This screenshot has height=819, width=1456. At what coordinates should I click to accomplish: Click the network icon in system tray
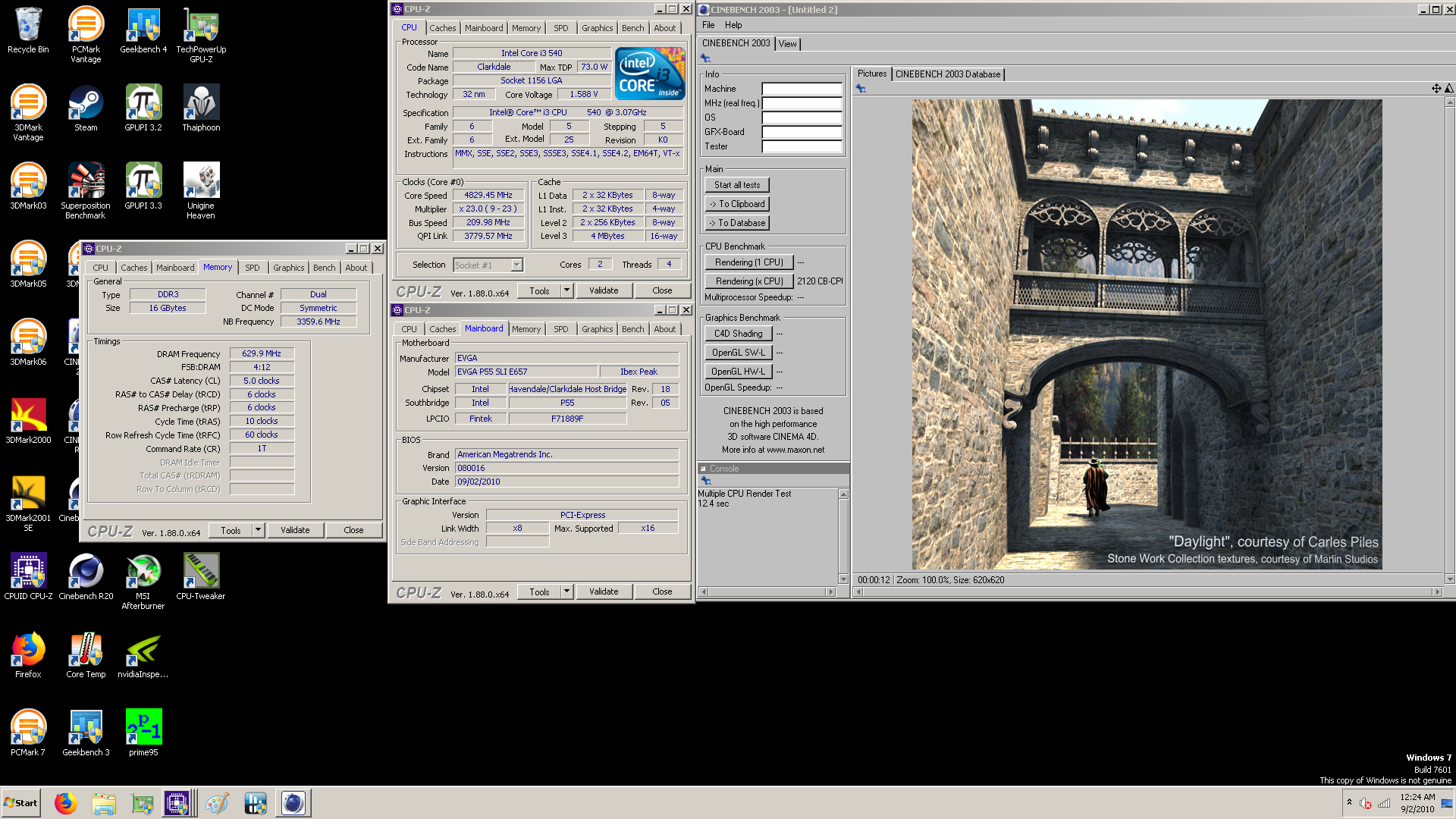(1384, 803)
